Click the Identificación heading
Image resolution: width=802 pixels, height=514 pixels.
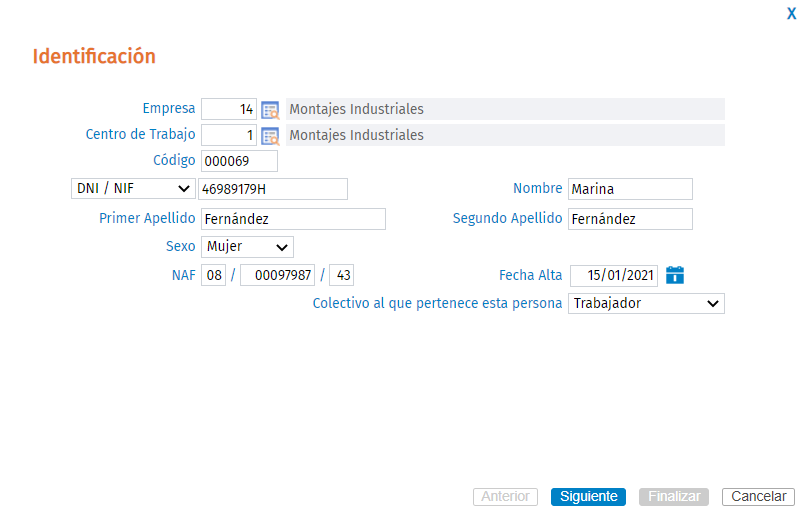pos(94,56)
